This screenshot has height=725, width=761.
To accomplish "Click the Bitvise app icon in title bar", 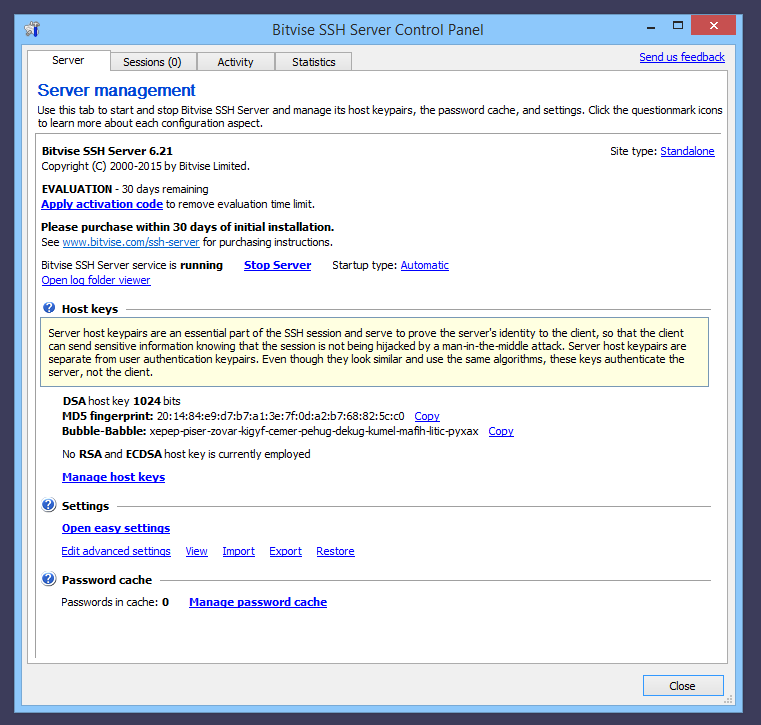I will 33,28.
